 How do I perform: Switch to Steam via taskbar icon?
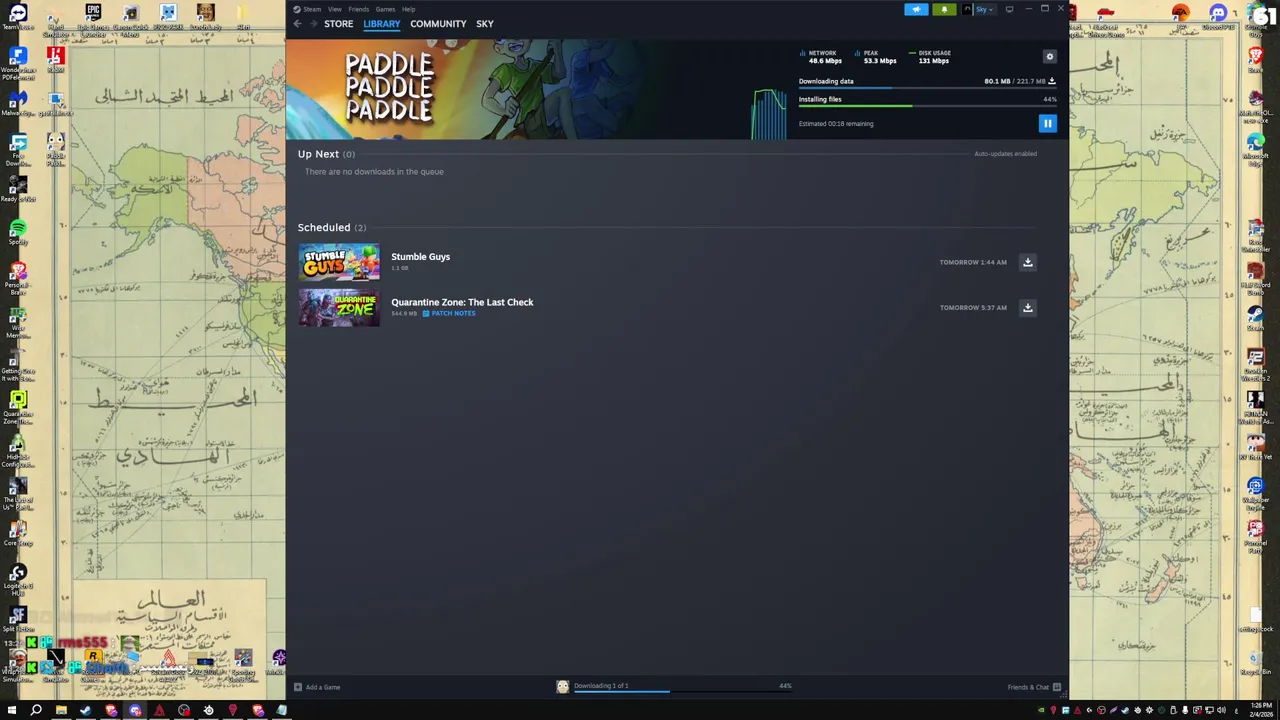tap(85, 711)
